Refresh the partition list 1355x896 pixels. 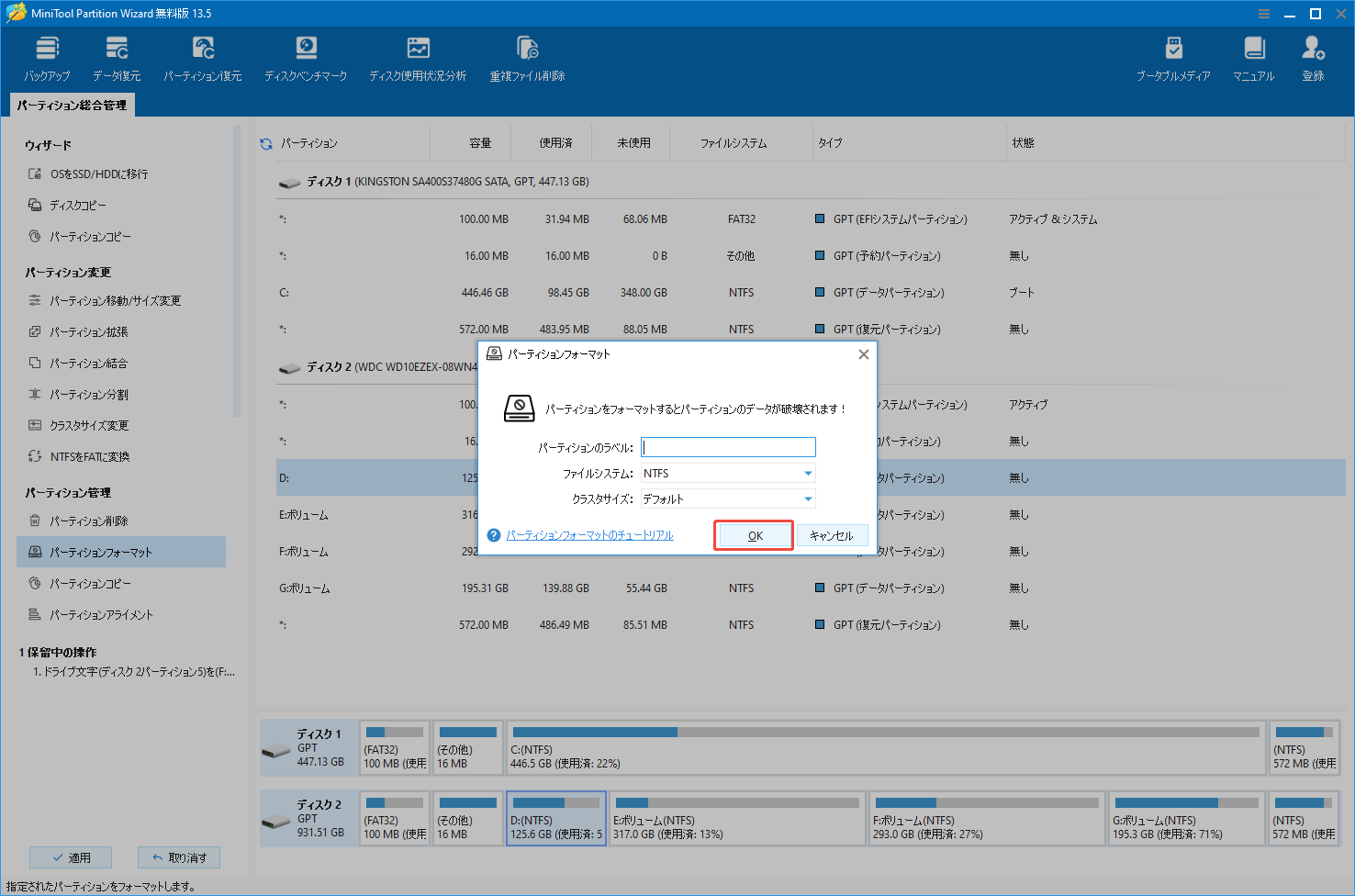pyautogui.click(x=265, y=142)
